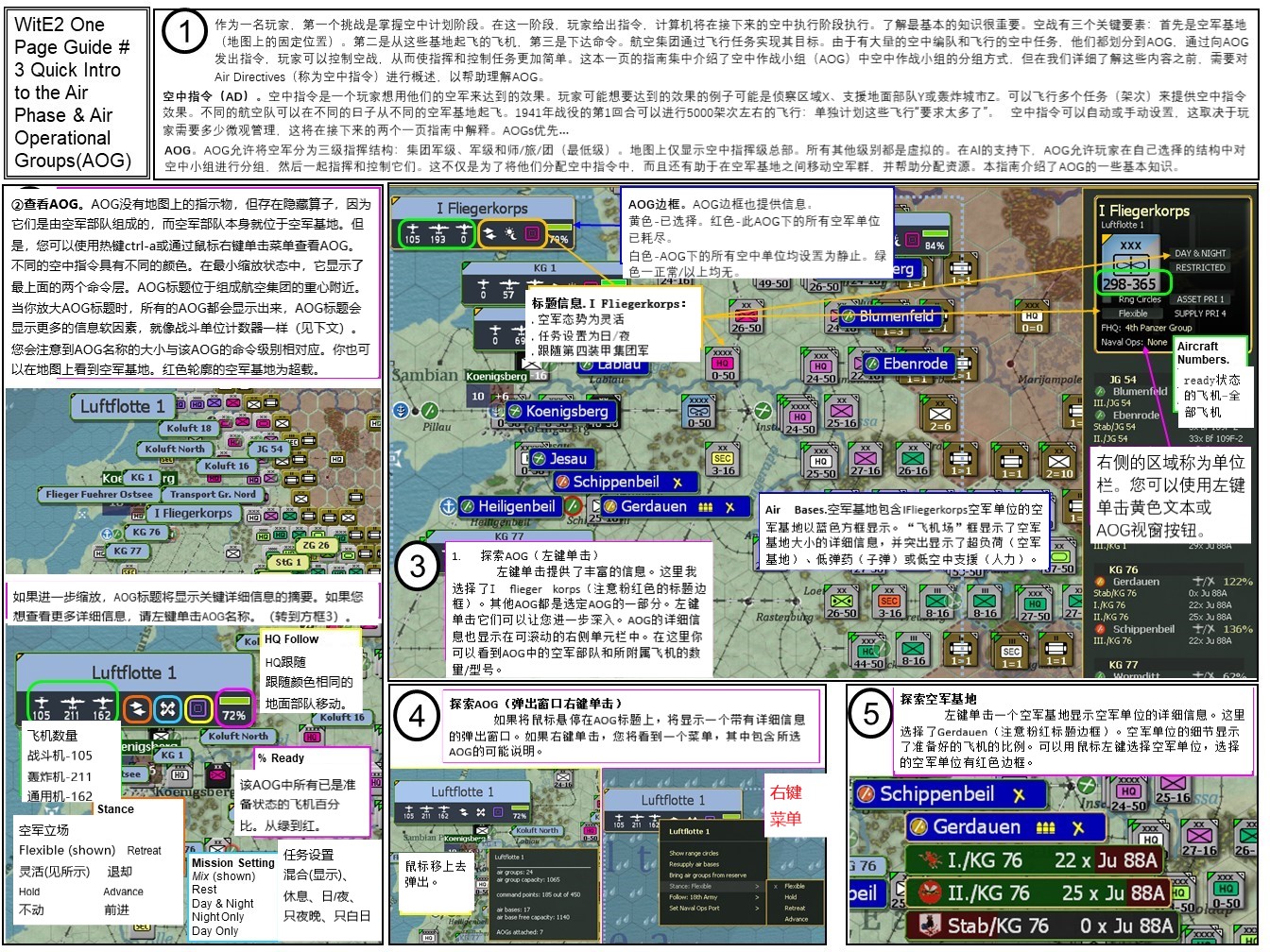Click Koenigsberg city info box showing 10 +6

pyautogui.click(x=489, y=397)
